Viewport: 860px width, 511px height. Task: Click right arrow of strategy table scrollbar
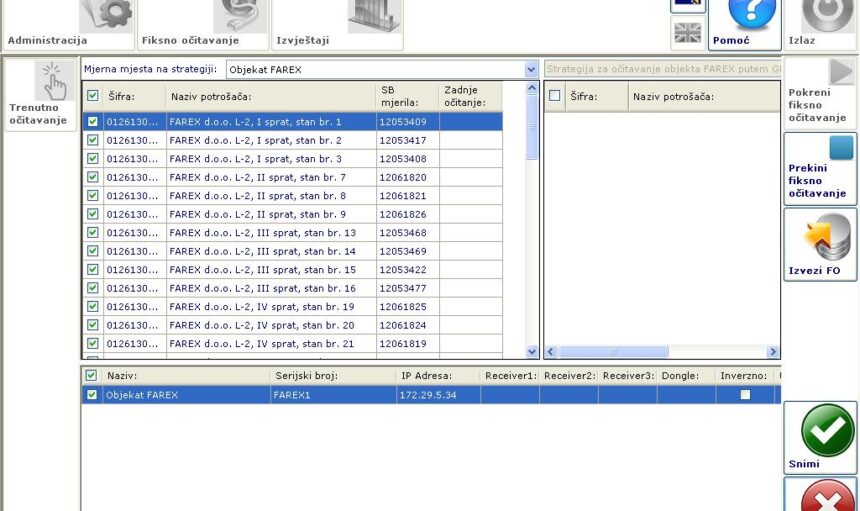773,351
